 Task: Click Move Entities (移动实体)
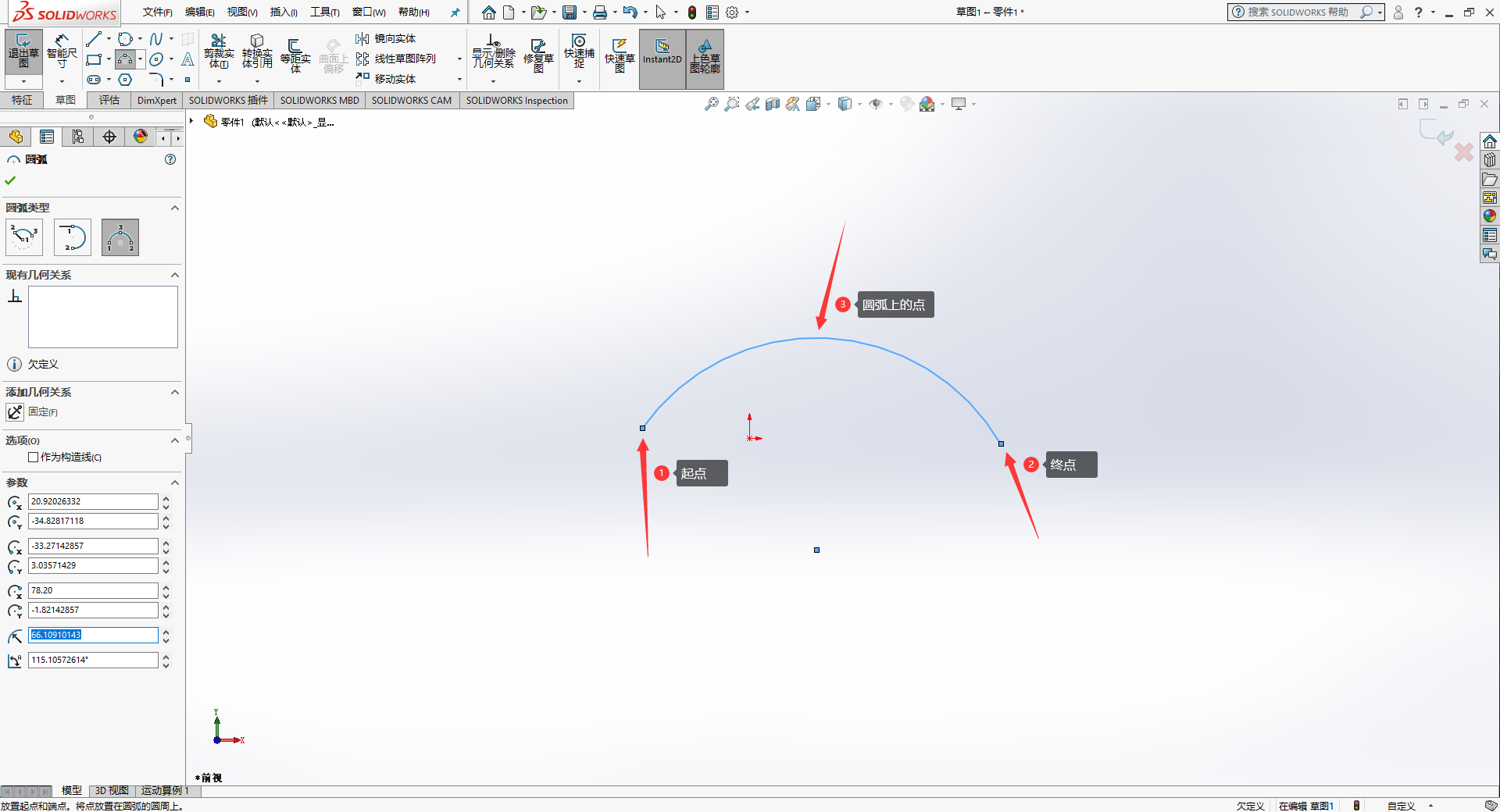point(386,79)
